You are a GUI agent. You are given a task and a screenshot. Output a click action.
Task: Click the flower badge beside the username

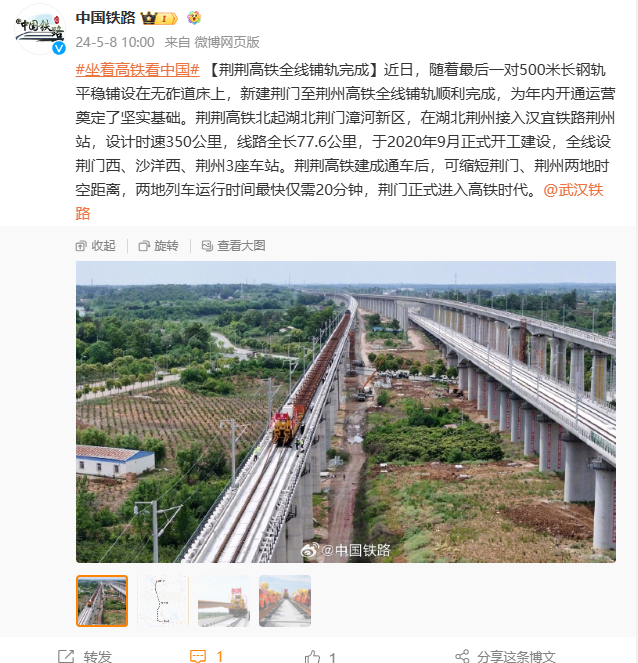point(194,18)
